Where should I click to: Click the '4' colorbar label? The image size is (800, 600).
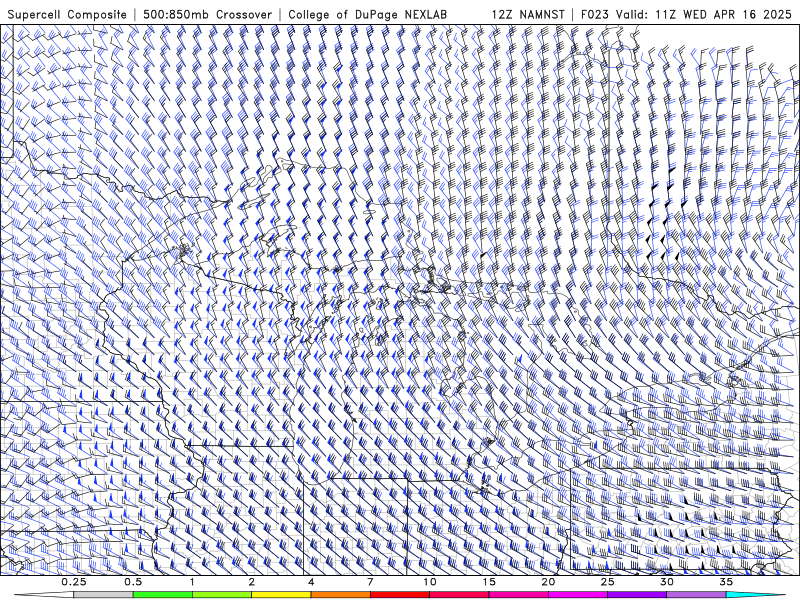point(311,582)
